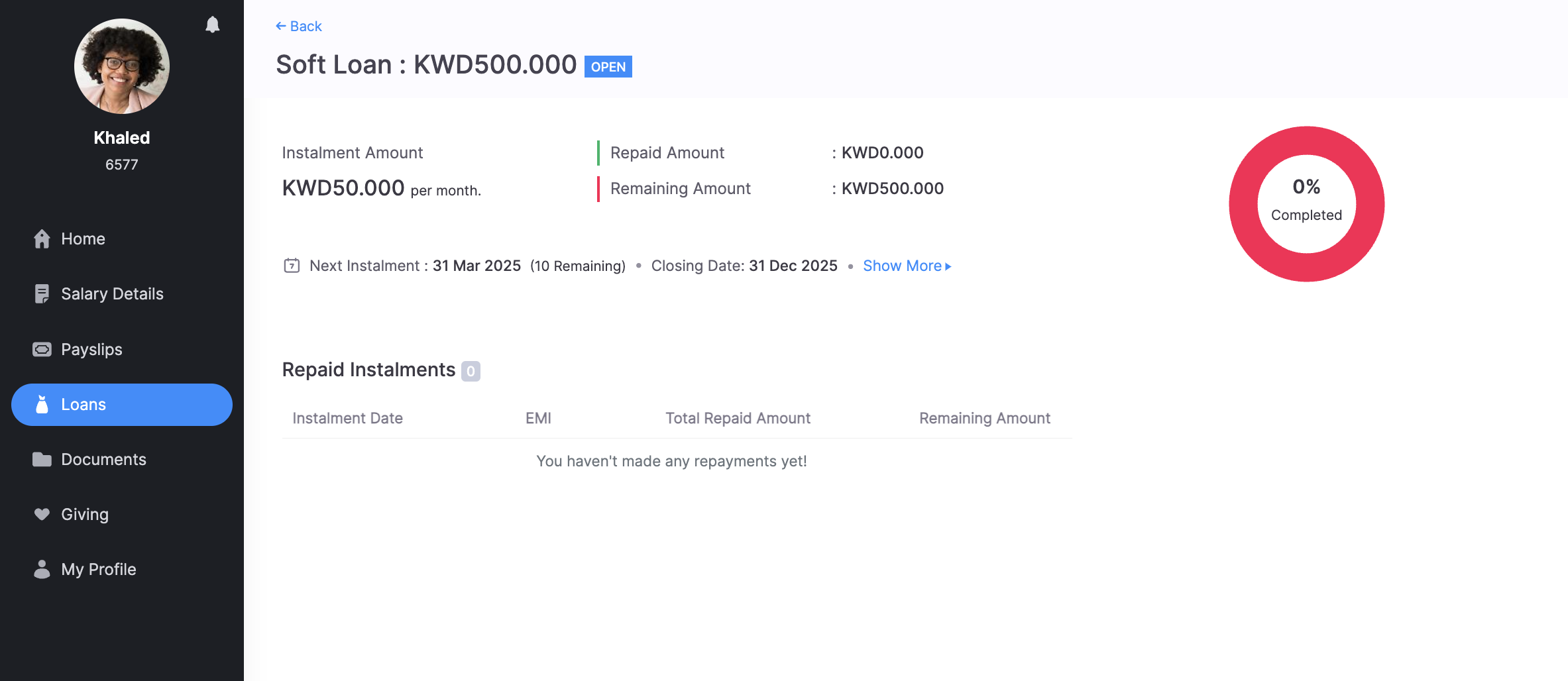The width and height of the screenshot is (1568, 681).
Task: Select the Giving menu label
Action: tap(85, 514)
